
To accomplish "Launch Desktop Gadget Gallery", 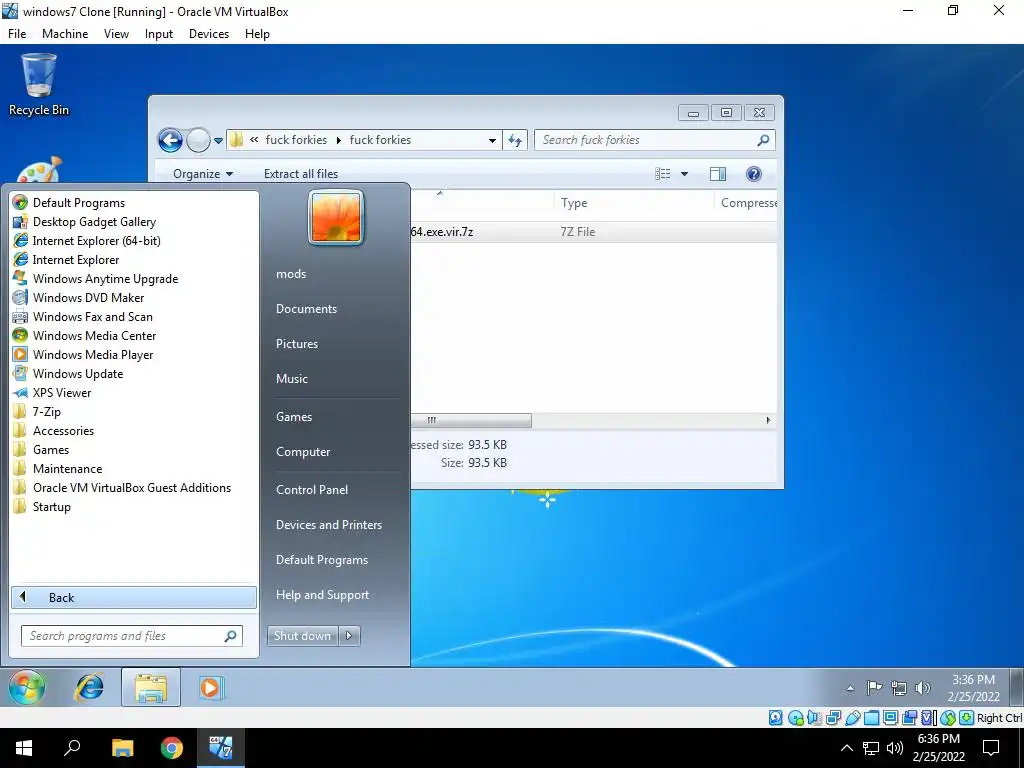I will (85, 221).
